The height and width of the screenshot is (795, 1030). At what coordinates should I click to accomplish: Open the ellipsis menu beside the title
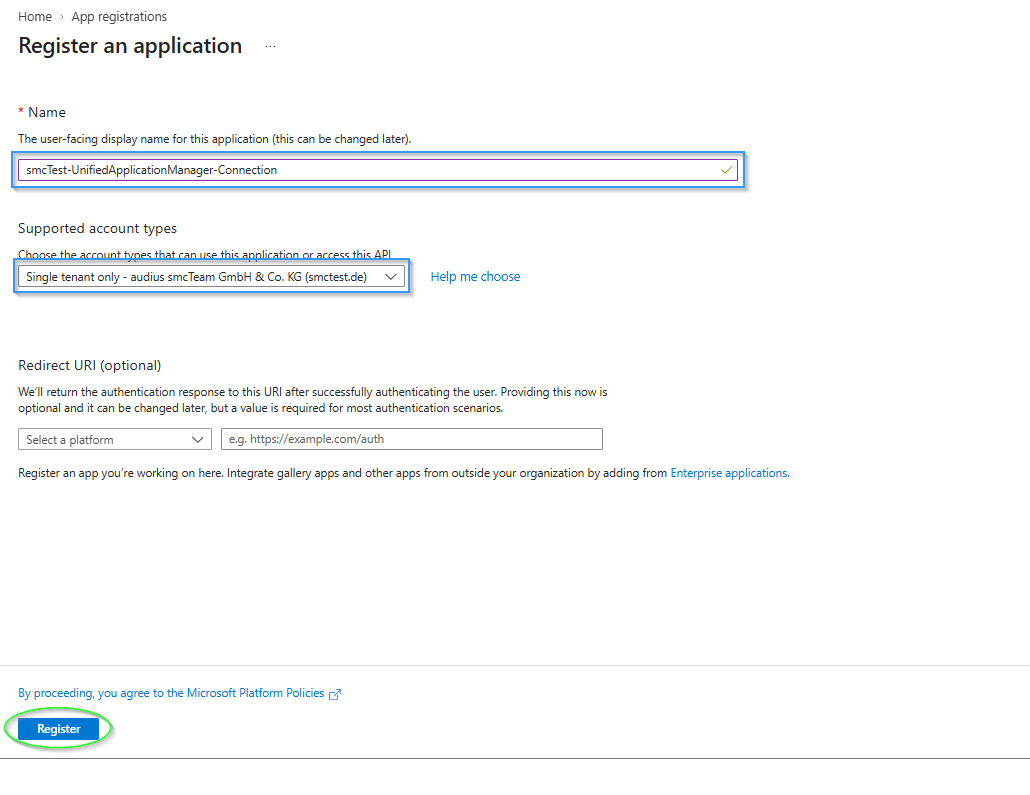pos(270,46)
